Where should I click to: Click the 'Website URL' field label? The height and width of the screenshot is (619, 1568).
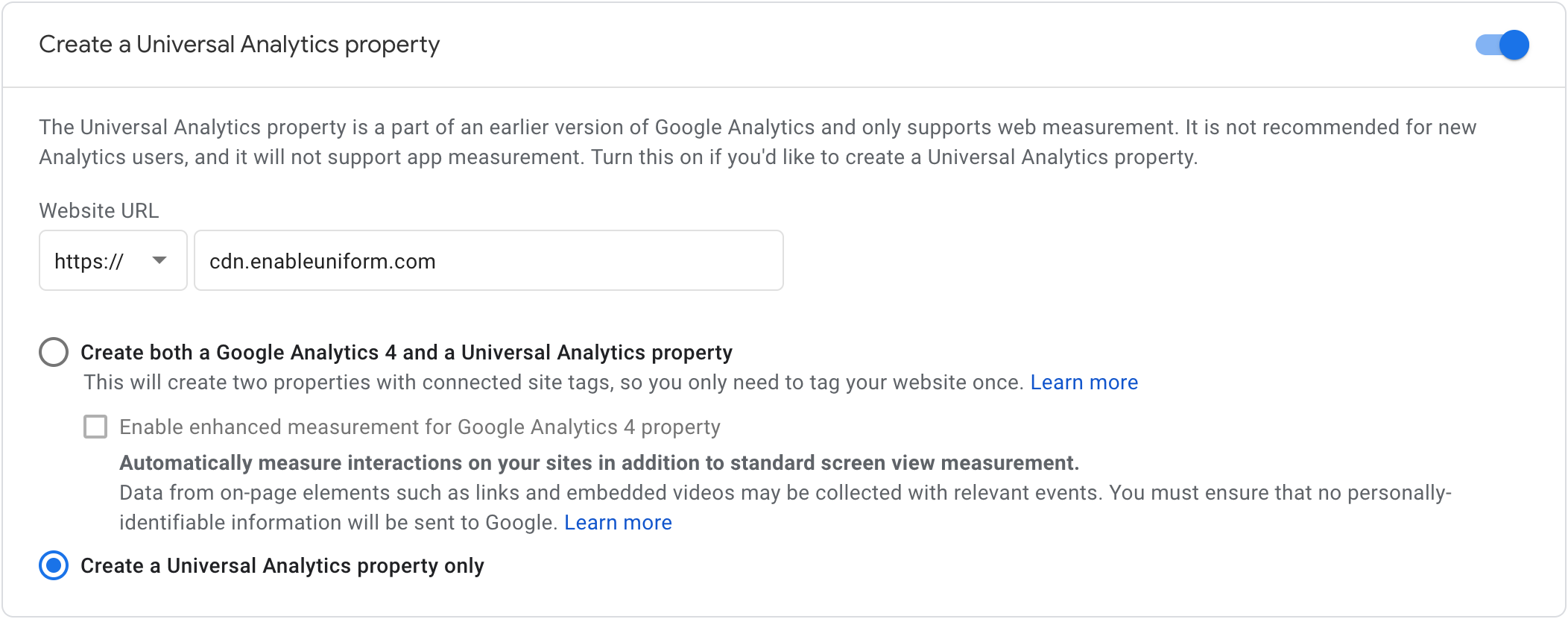pos(99,210)
